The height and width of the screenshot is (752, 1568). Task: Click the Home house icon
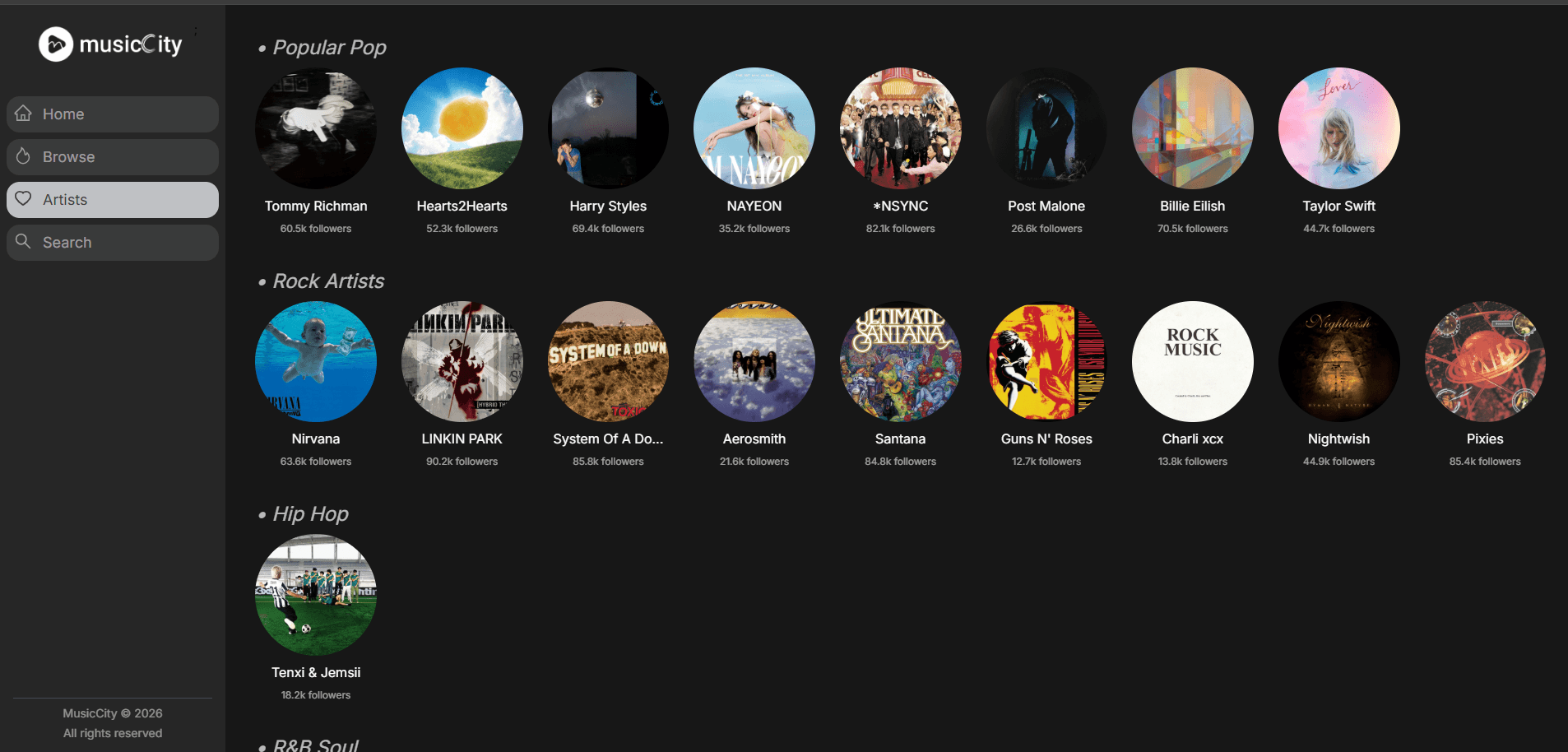[x=23, y=114]
